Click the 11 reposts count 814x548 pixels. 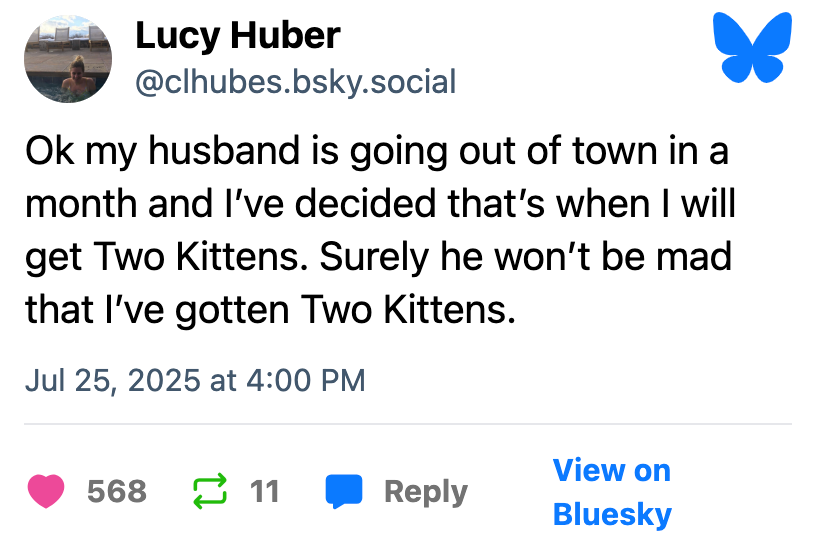pos(264,491)
